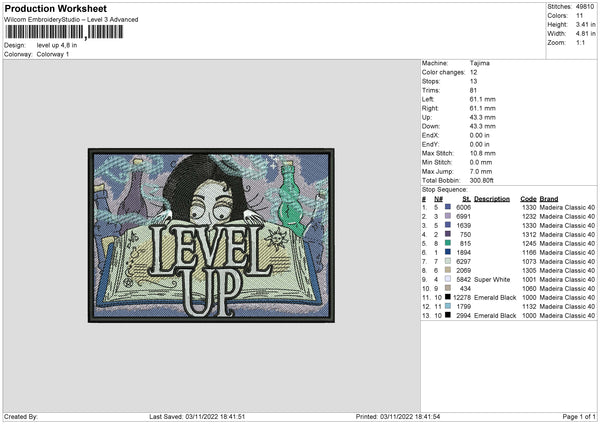Click the 'Page 1 of 1' indicator
The image size is (600, 424).
point(579,416)
